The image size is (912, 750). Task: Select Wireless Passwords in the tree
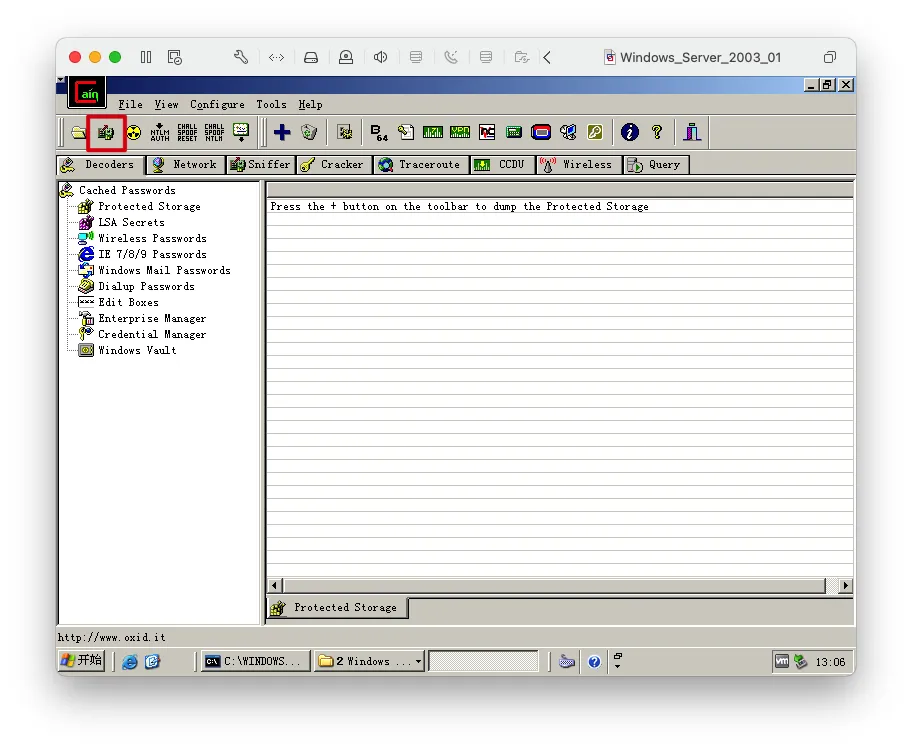tap(152, 239)
